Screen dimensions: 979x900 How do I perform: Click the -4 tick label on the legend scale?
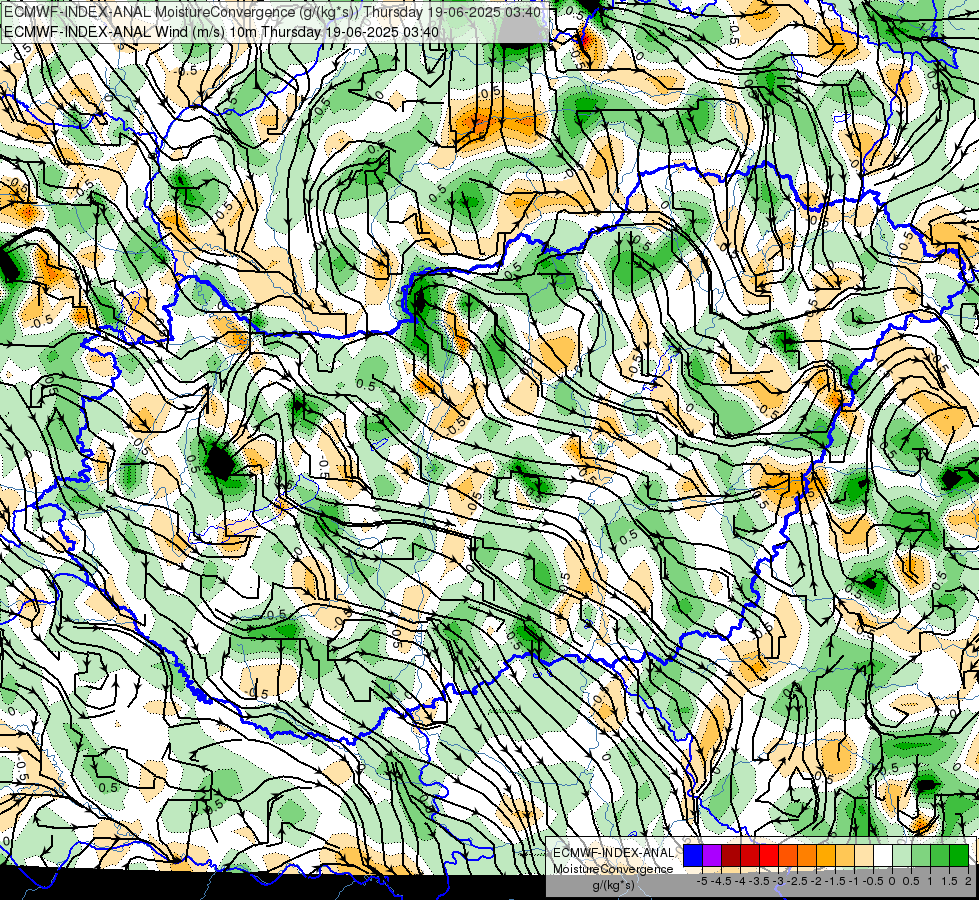tap(740, 881)
